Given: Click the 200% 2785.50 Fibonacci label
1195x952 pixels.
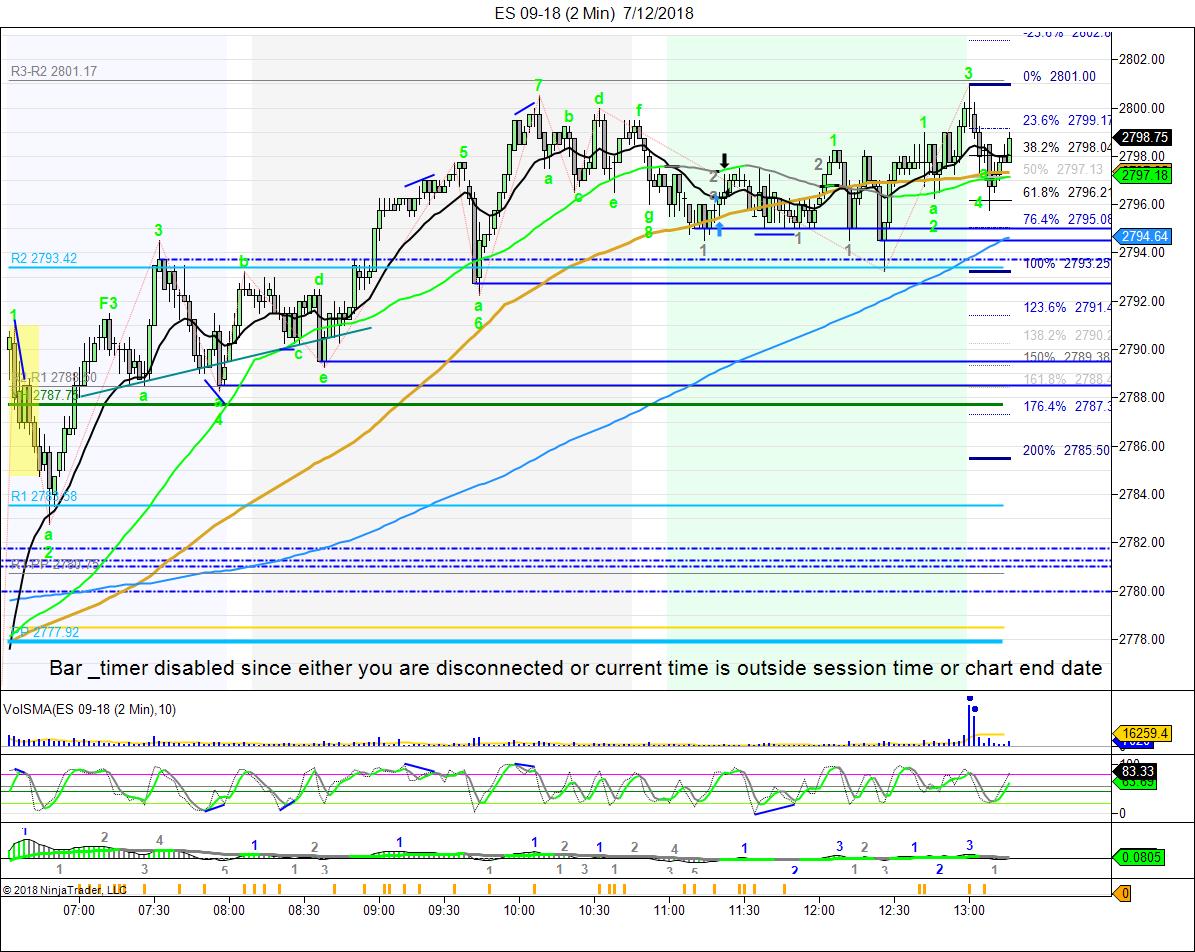Looking at the screenshot, I should 1066,450.
